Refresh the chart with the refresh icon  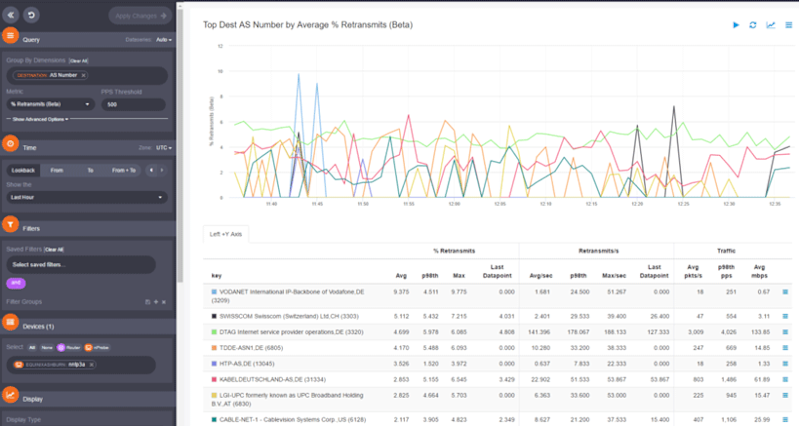click(x=753, y=25)
